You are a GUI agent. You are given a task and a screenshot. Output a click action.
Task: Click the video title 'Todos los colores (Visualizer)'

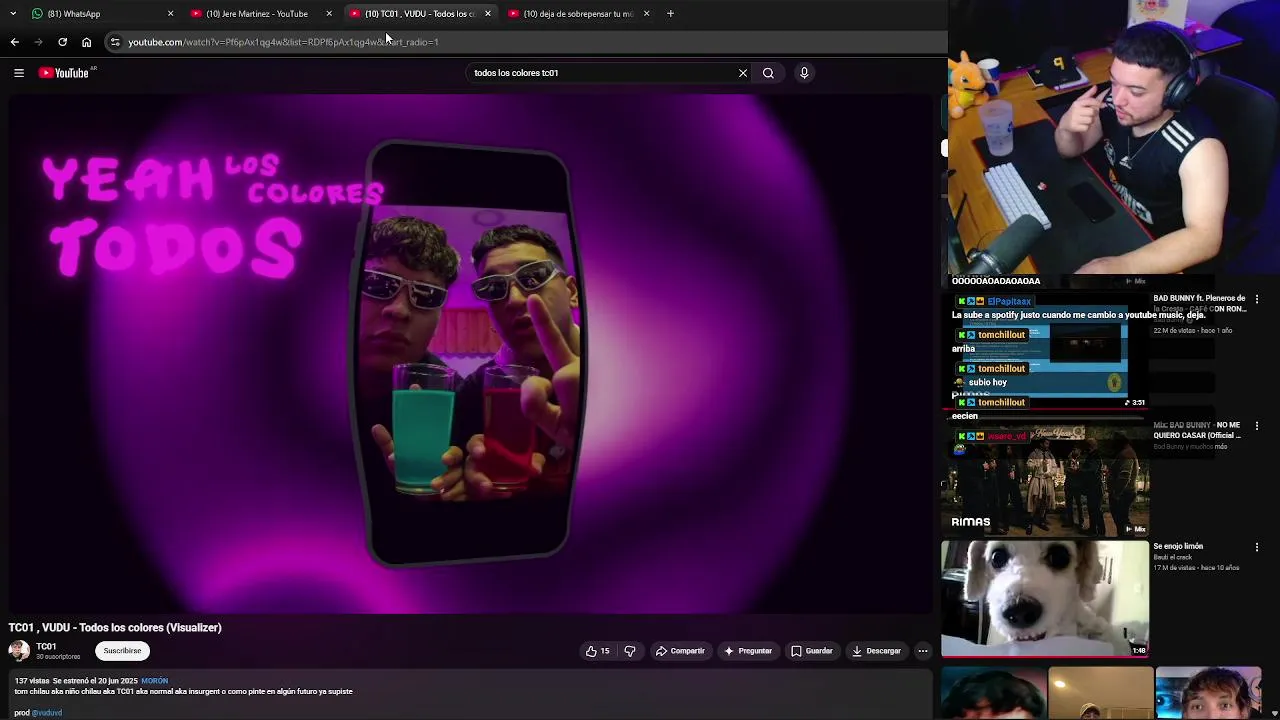[x=115, y=628]
